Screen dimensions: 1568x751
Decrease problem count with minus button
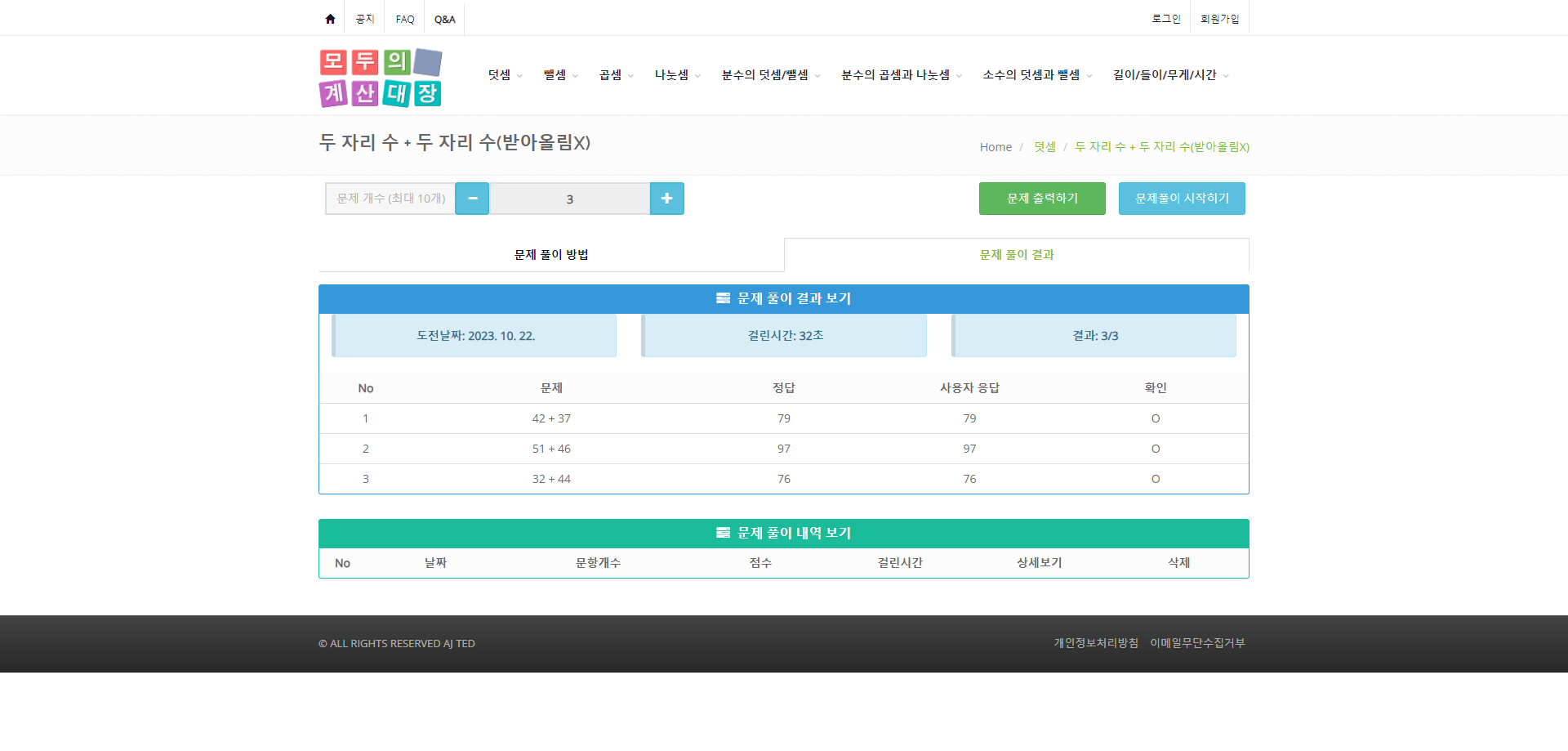point(472,199)
